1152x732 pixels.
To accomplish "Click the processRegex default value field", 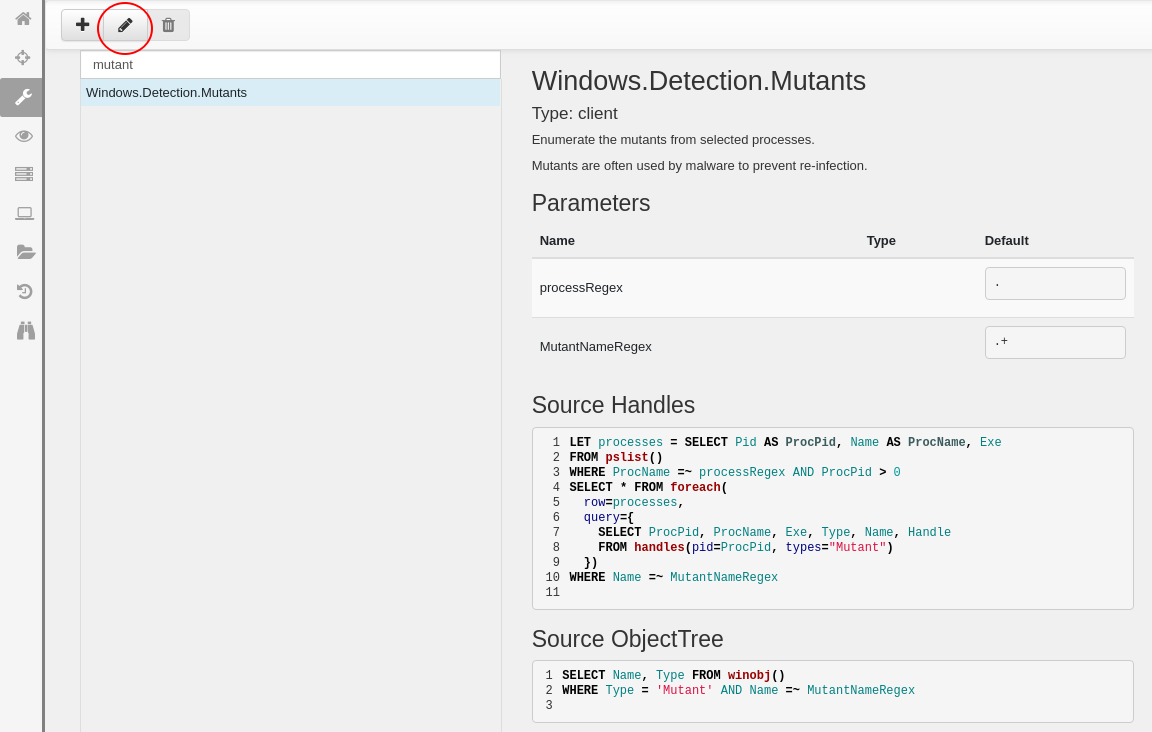I will 1054,284.
